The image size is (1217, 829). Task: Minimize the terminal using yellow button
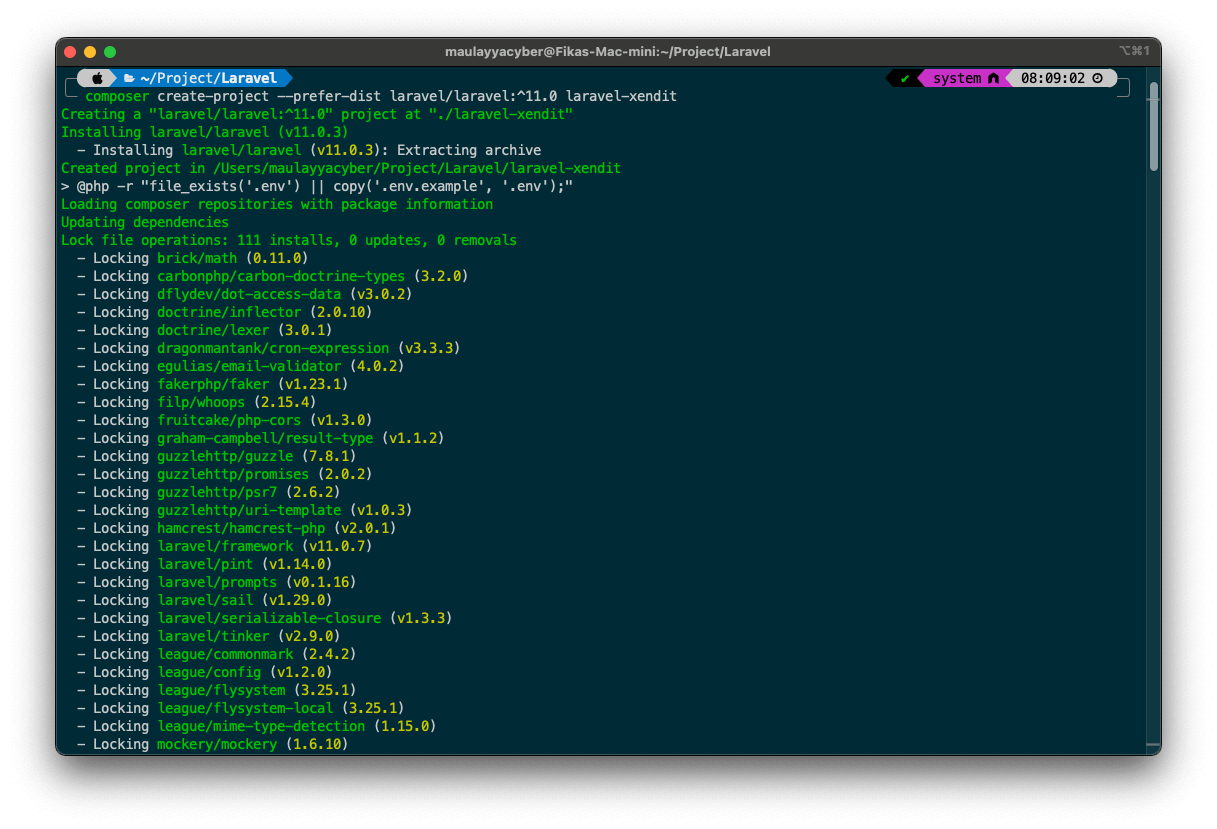tap(90, 51)
